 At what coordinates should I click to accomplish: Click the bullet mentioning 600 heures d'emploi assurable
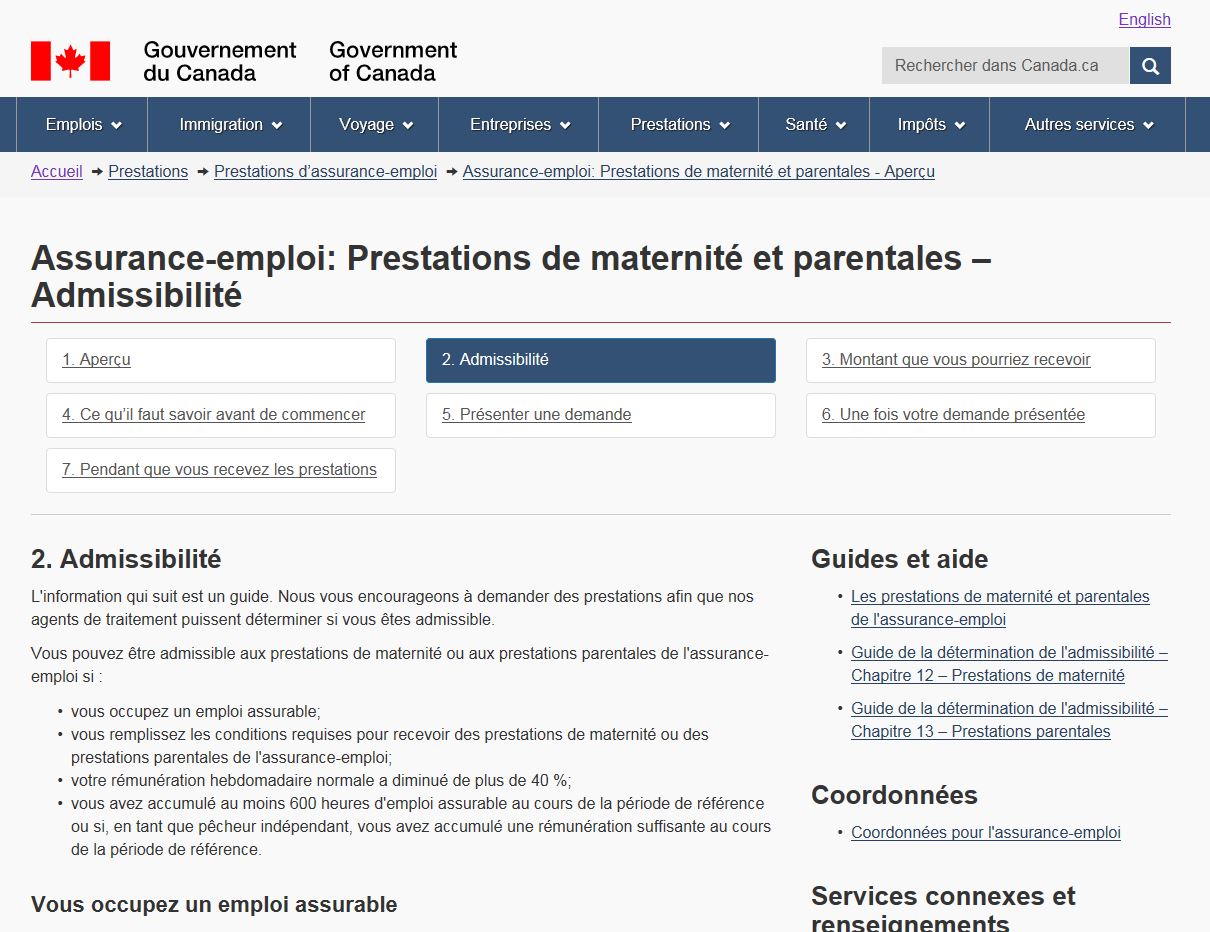pos(420,827)
